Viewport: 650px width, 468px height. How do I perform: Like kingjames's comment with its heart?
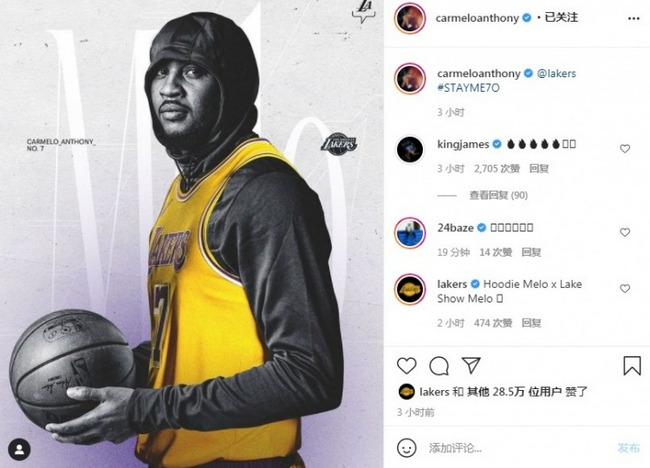(625, 148)
